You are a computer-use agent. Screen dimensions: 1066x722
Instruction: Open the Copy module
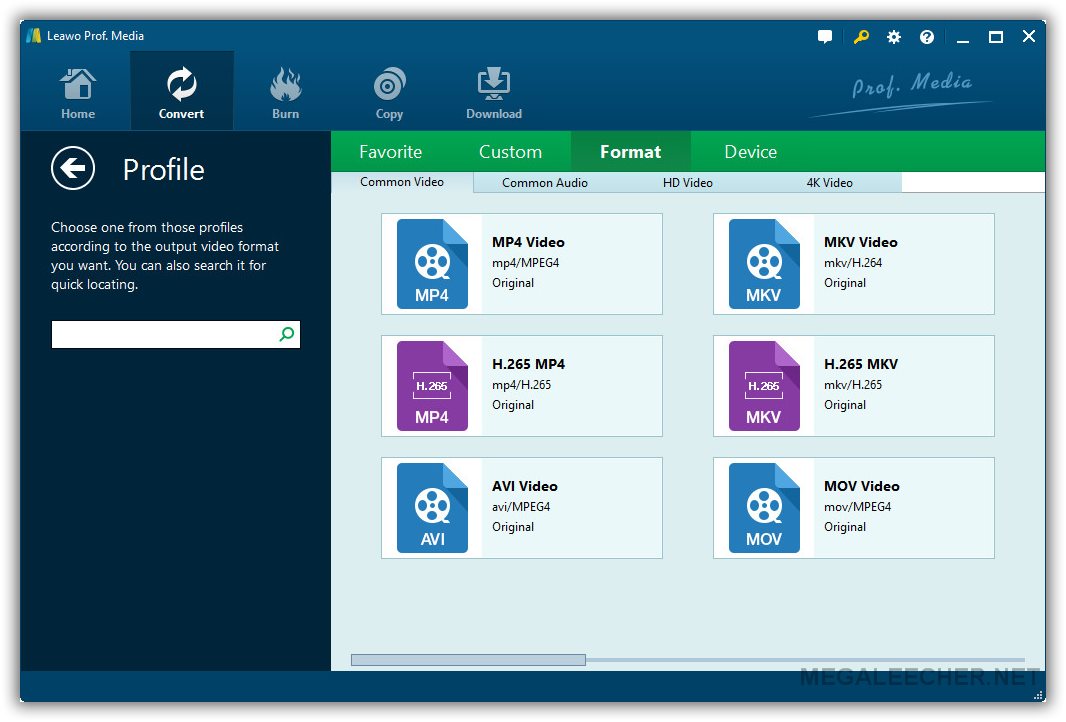[x=390, y=94]
